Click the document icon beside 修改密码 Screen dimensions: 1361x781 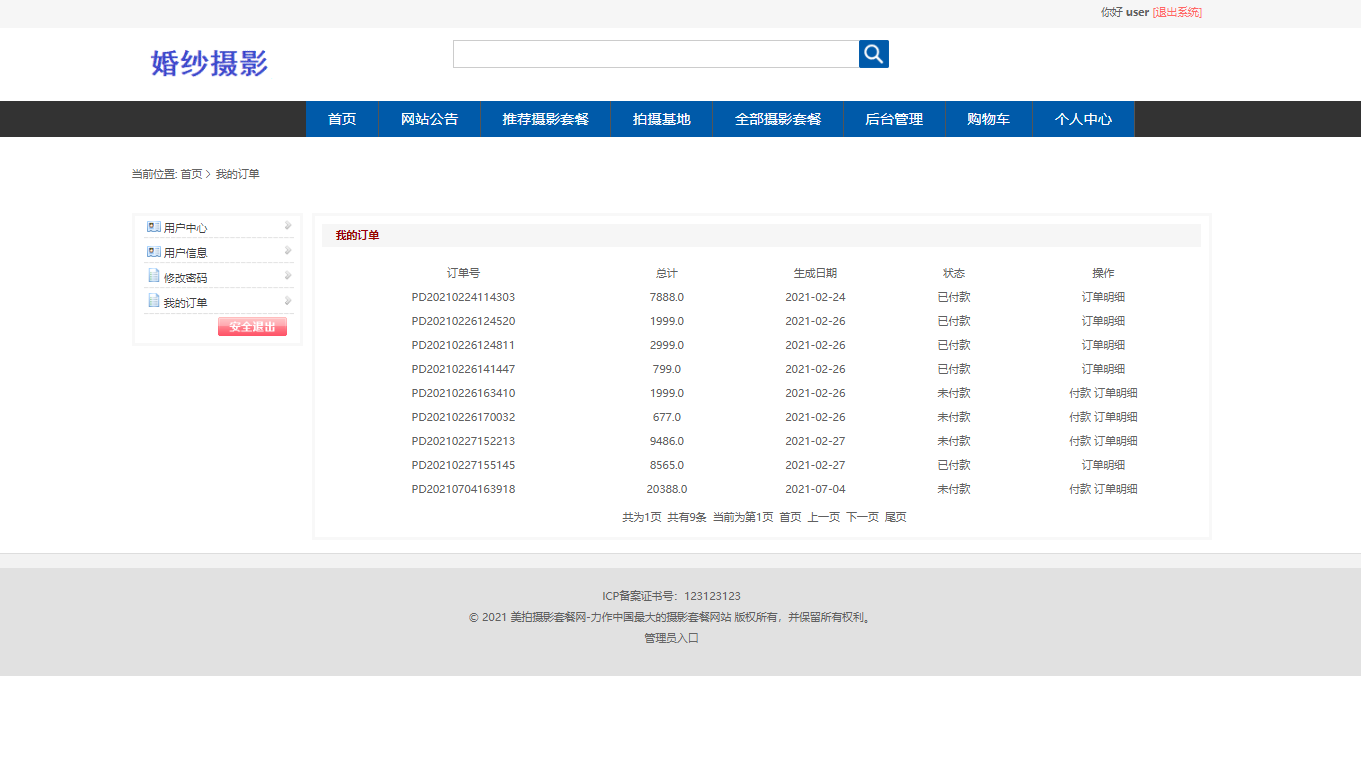152,275
